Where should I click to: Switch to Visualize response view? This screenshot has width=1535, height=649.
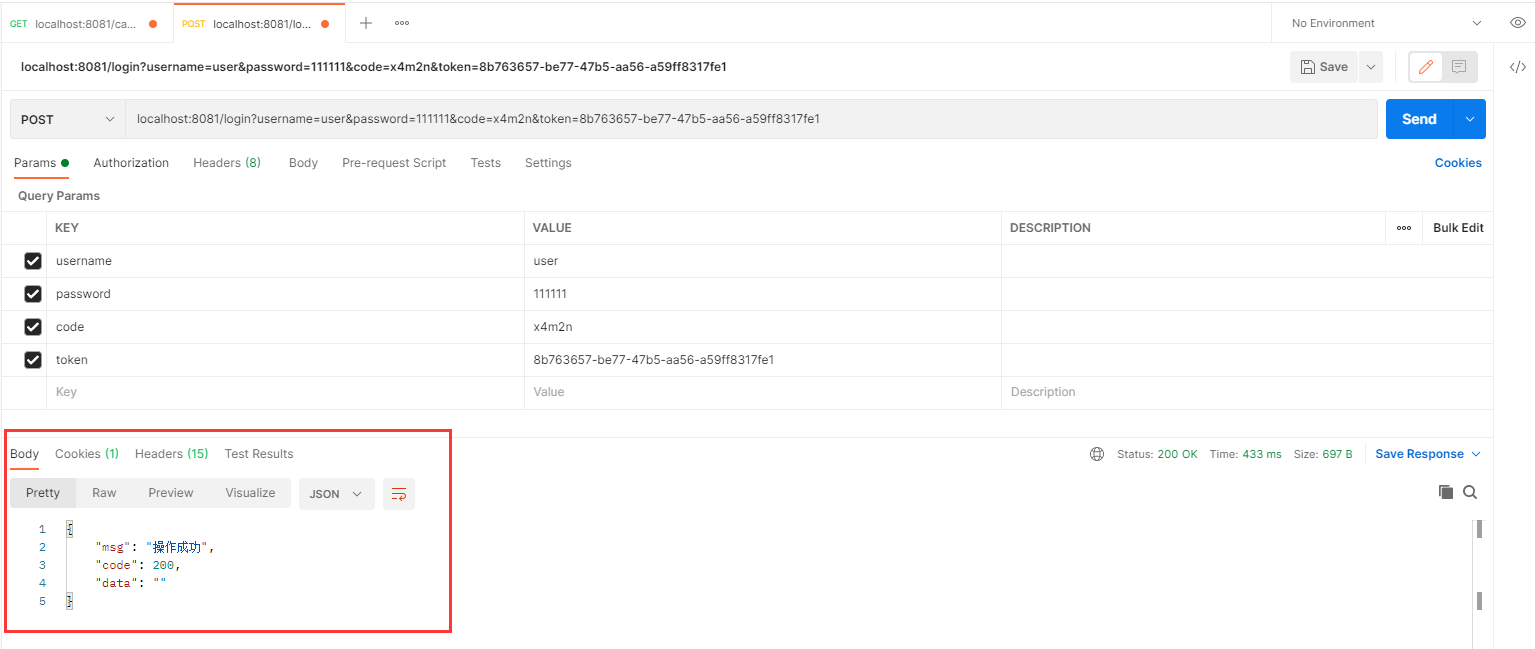tap(250, 493)
